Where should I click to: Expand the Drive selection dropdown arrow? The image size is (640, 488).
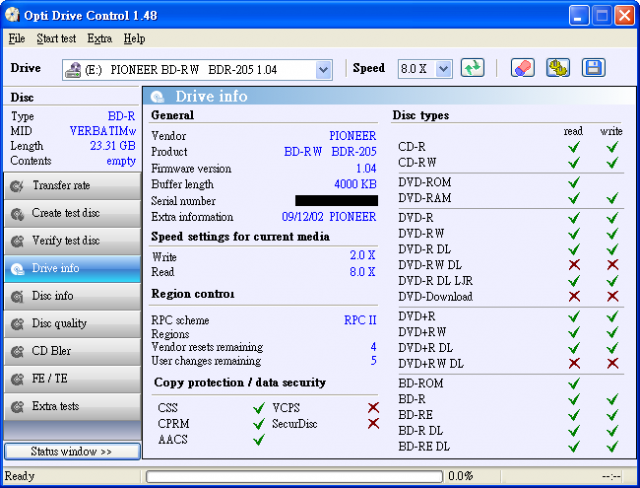(323, 70)
